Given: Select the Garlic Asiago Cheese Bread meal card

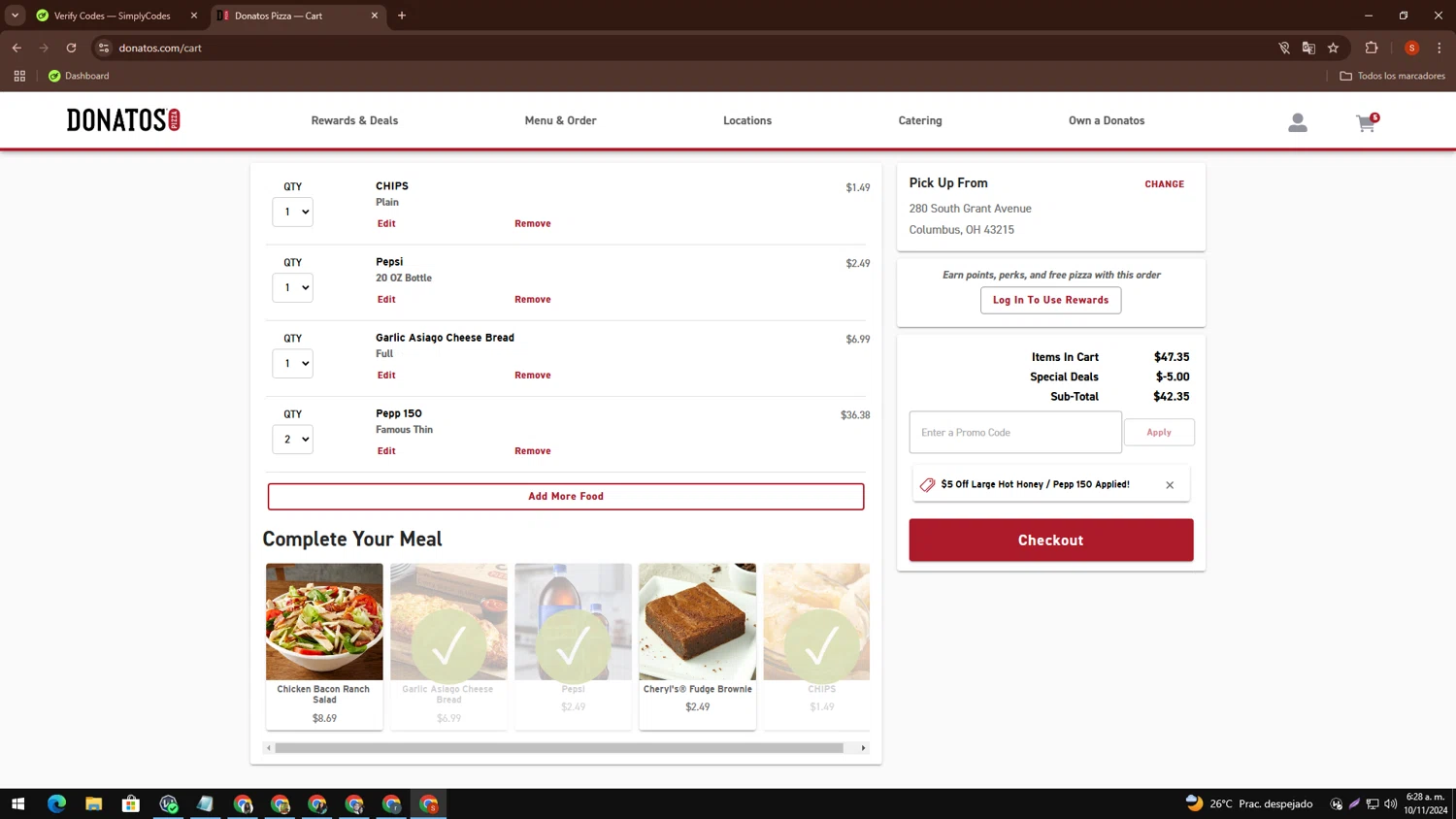Looking at the screenshot, I should pyautogui.click(x=448, y=645).
